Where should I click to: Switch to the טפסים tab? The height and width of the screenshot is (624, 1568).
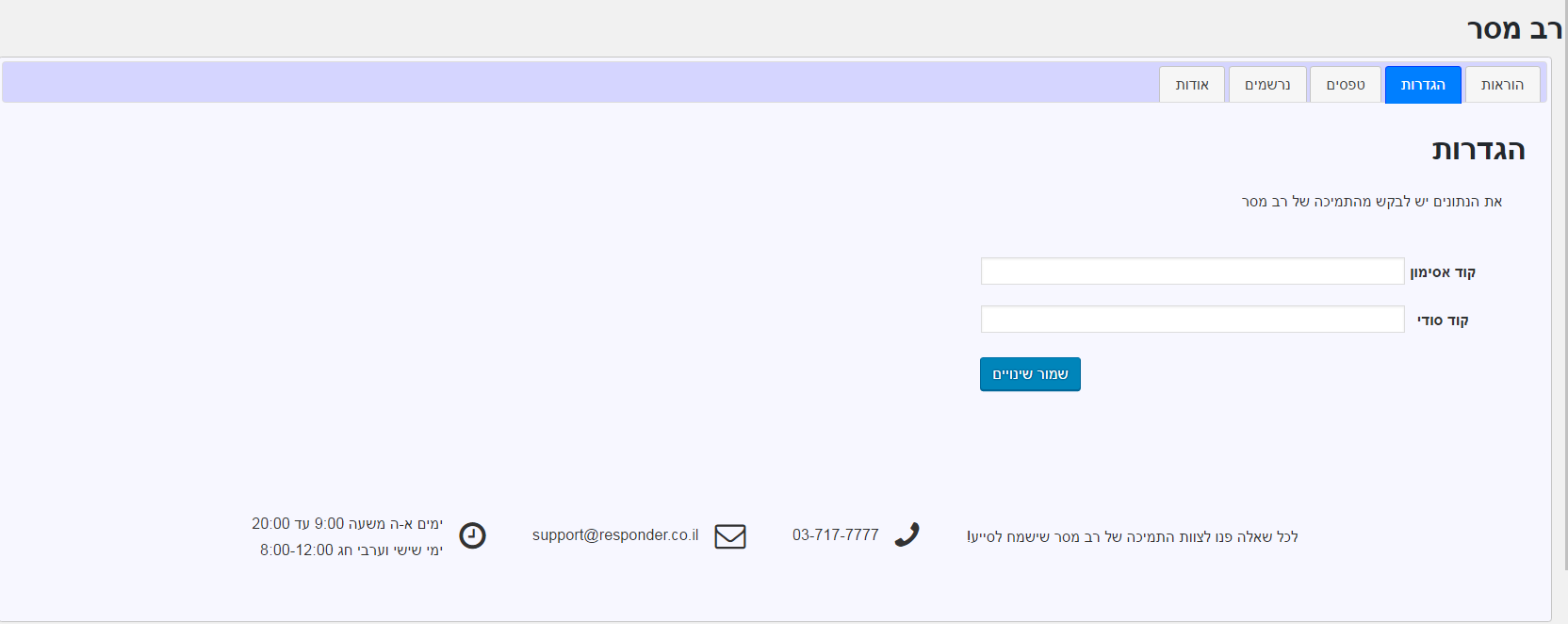(x=1345, y=85)
